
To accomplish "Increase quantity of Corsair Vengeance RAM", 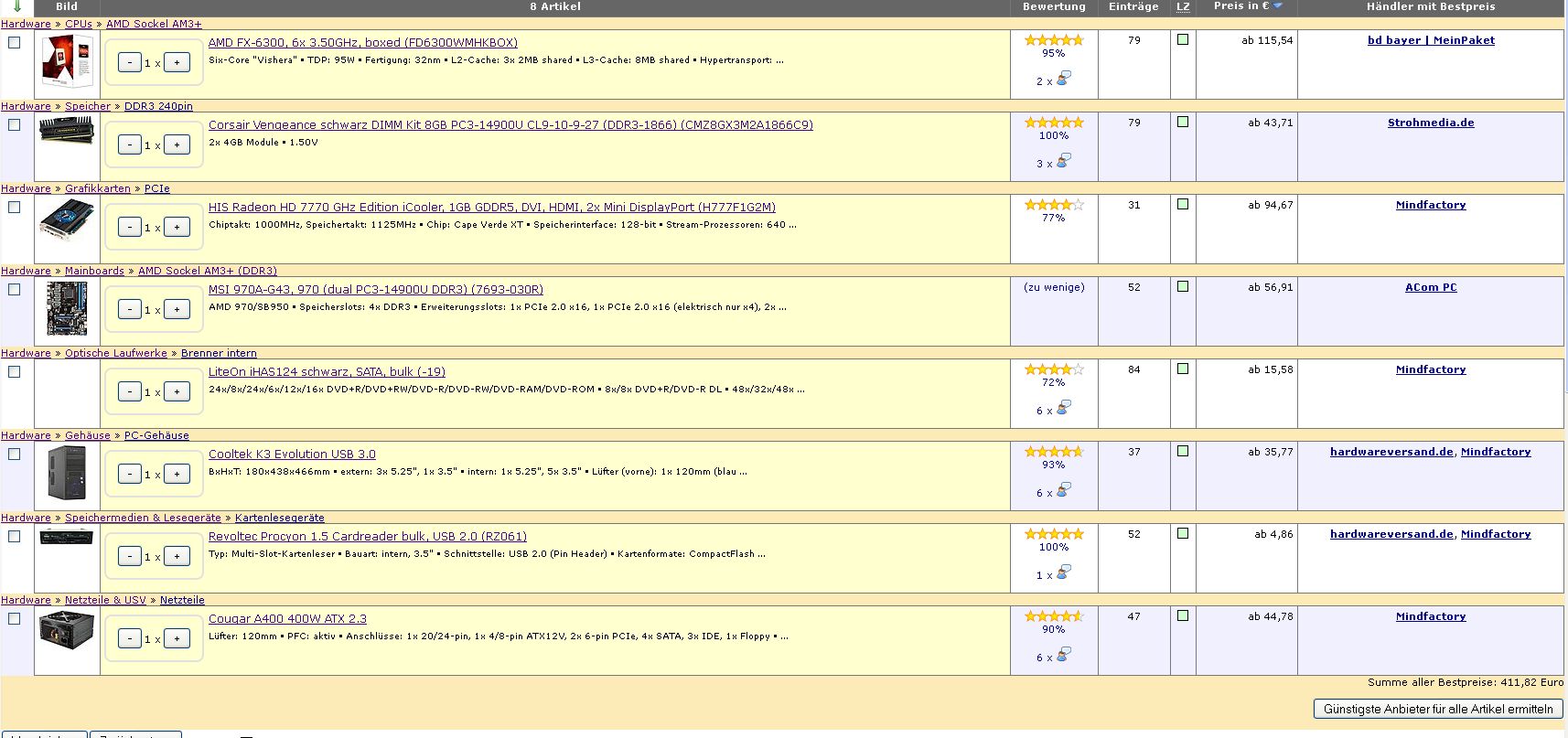I will pos(177,144).
